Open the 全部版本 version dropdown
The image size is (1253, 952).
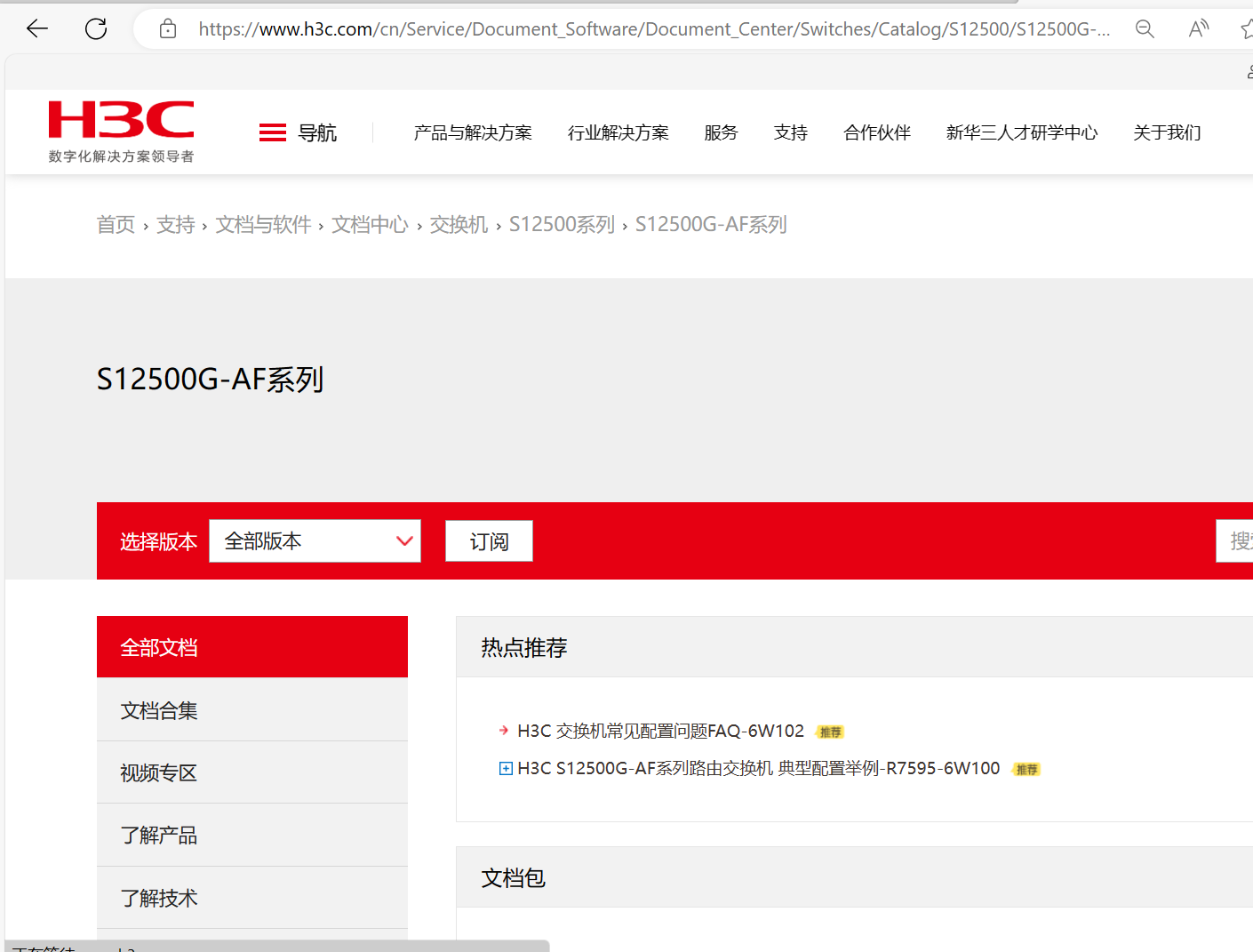pos(315,540)
